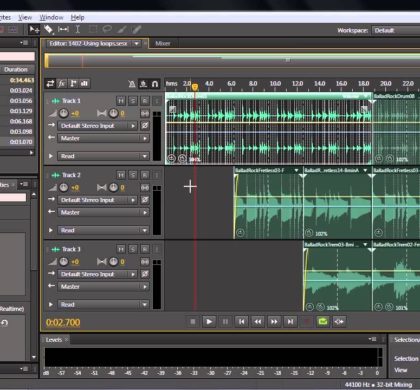
Task: Open the Levels panel options menu
Action: pyautogui.click(x=373, y=339)
